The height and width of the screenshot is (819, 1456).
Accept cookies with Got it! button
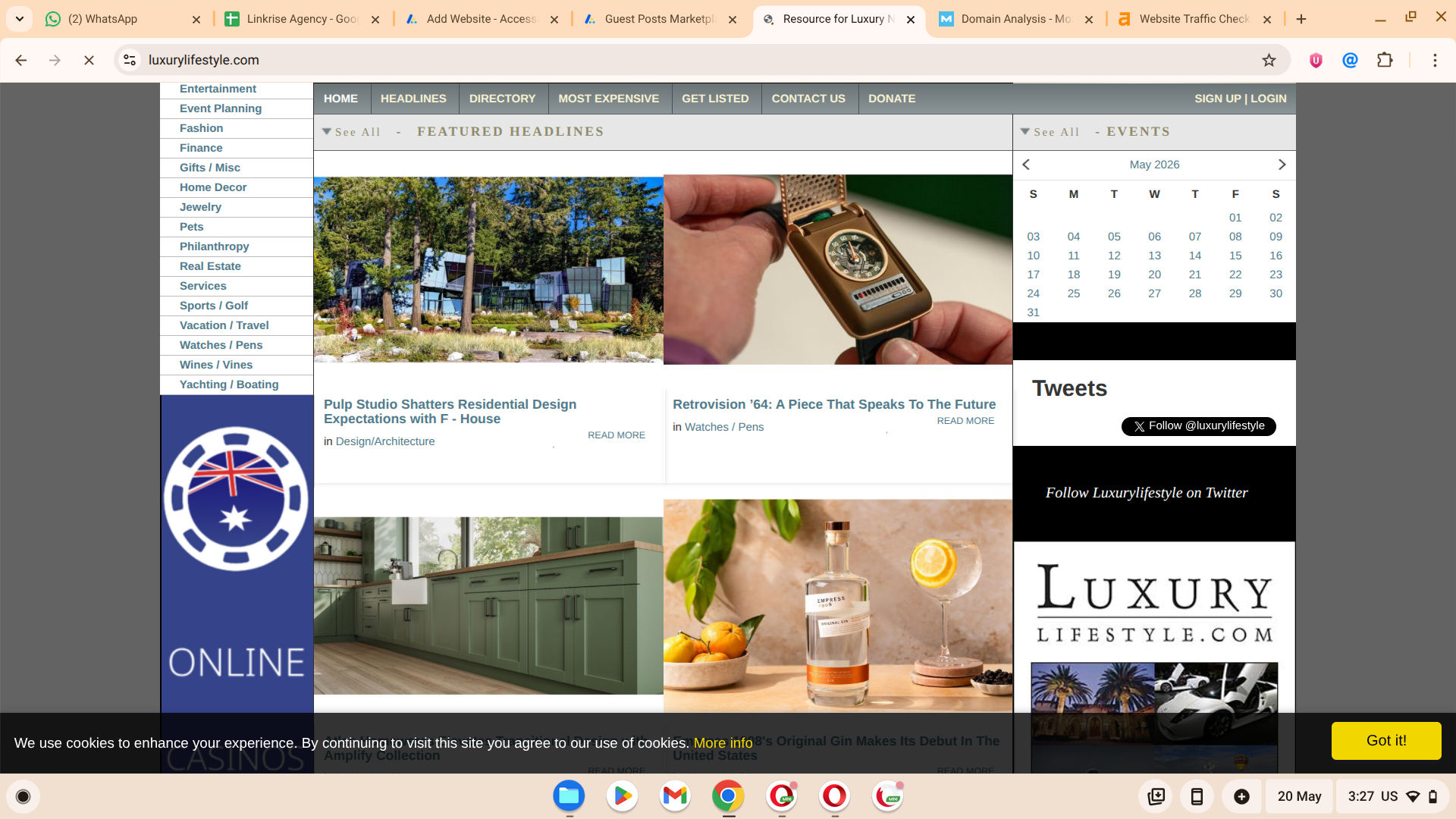tap(1386, 740)
